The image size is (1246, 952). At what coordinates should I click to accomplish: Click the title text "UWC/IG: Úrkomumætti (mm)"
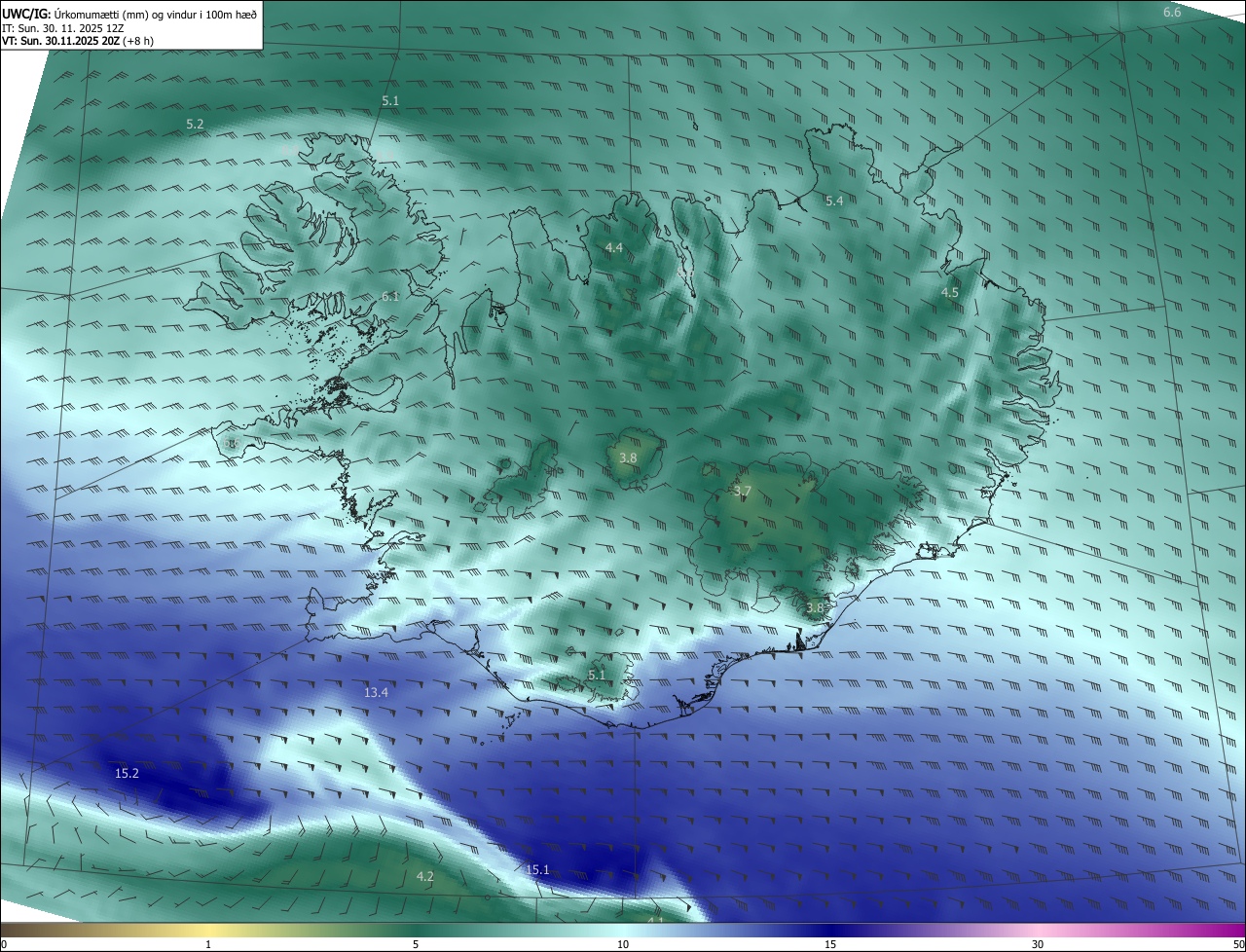coord(73,14)
